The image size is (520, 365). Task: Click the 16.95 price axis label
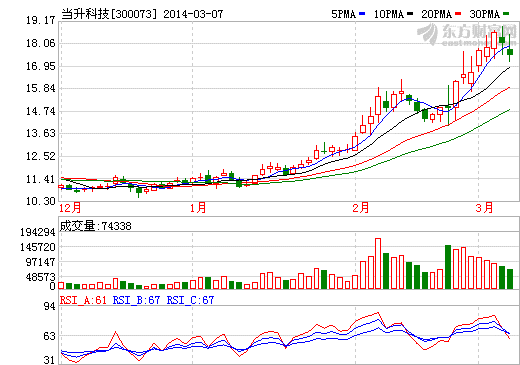(41, 66)
